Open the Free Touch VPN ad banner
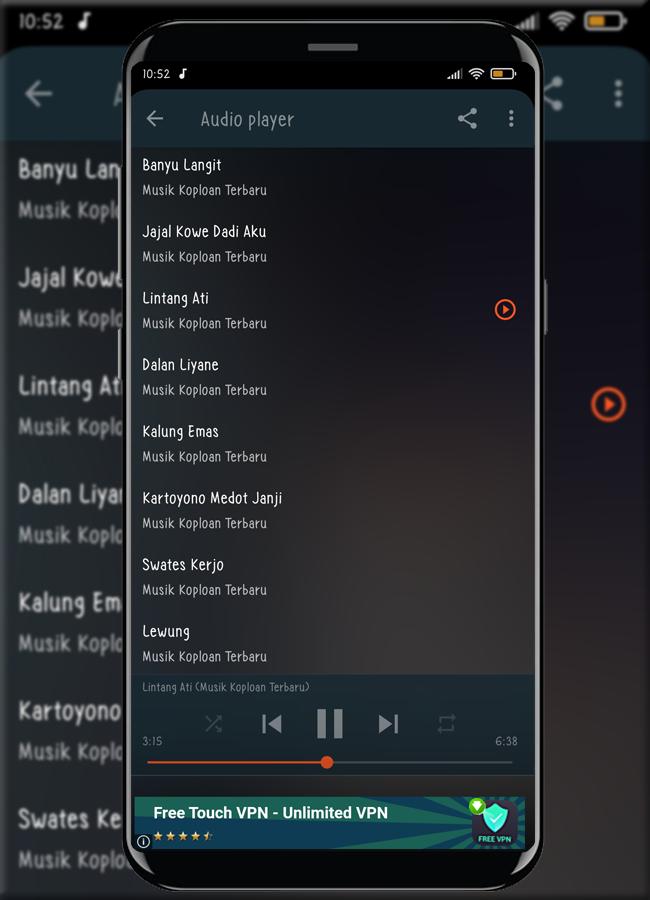 (330, 823)
